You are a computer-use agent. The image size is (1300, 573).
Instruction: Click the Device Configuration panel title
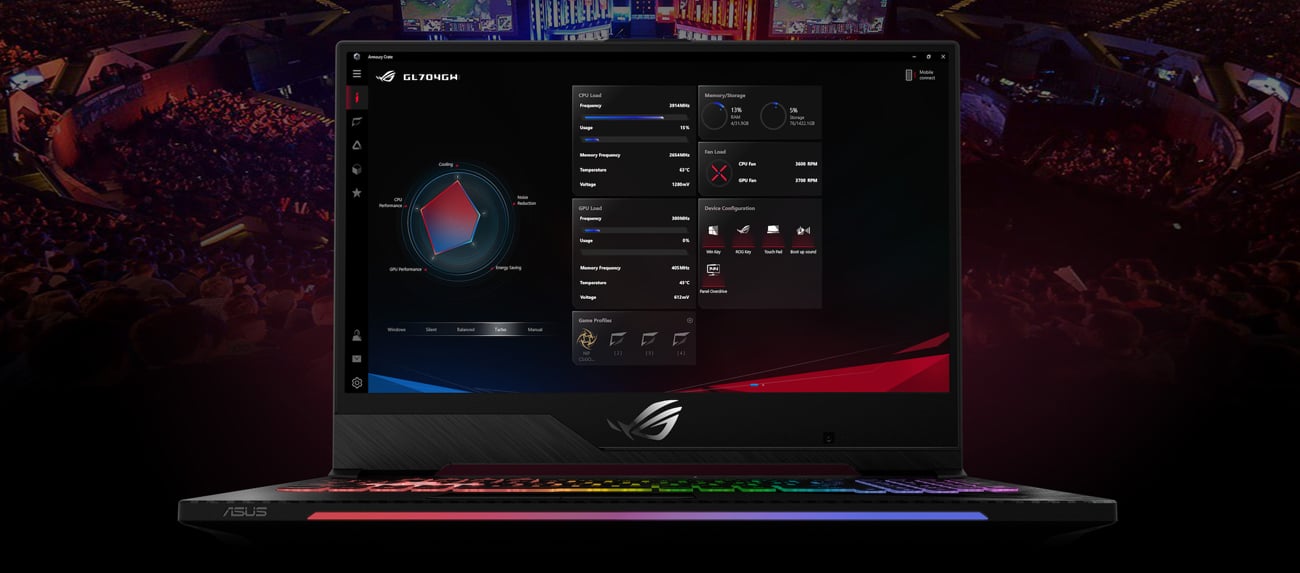click(x=730, y=208)
